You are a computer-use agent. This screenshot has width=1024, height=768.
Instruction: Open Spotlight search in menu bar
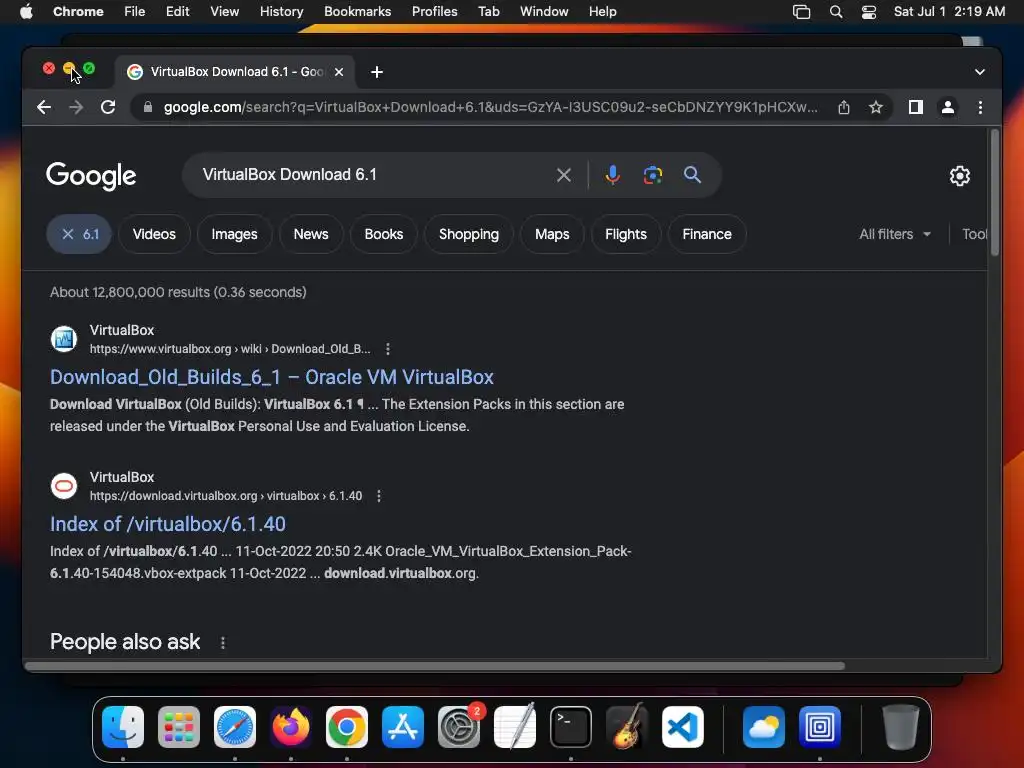[835, 12]
